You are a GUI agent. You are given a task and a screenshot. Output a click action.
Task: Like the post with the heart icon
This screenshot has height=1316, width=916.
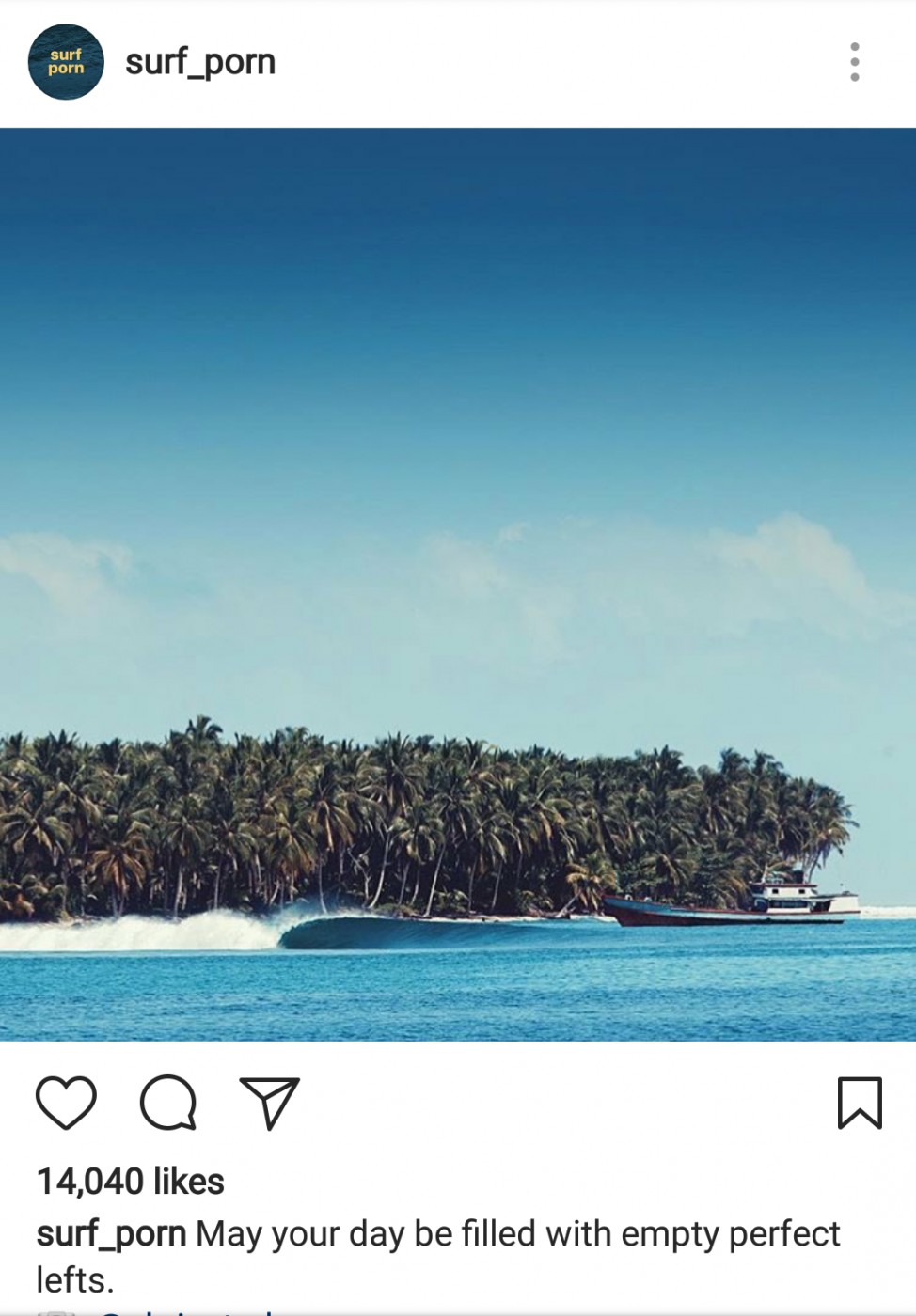pyautogui.click(x=66, y=1103)
